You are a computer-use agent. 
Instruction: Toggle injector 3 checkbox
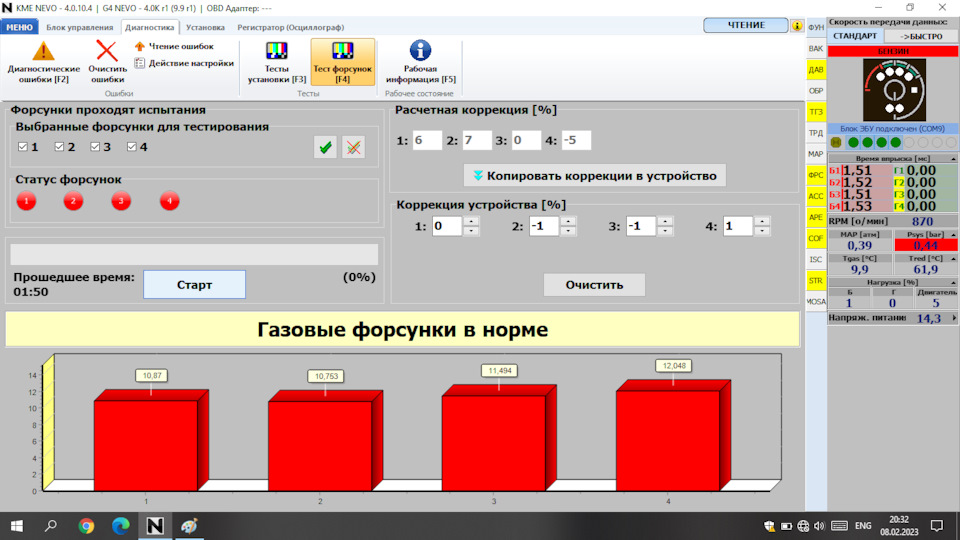pyautogui.click(x=95, y=147)
